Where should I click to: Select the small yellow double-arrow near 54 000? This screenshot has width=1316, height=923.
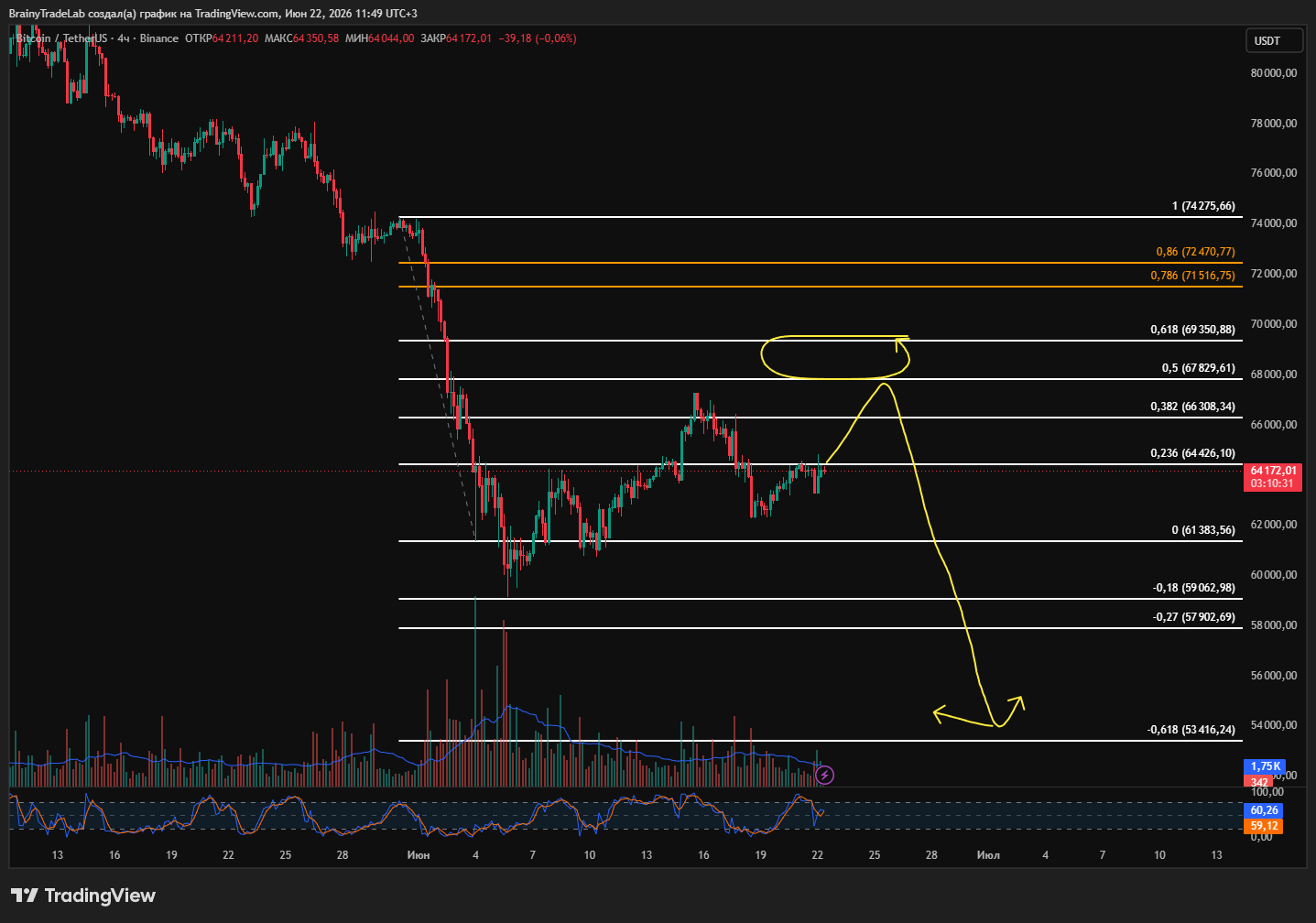(x=978, y=712)
